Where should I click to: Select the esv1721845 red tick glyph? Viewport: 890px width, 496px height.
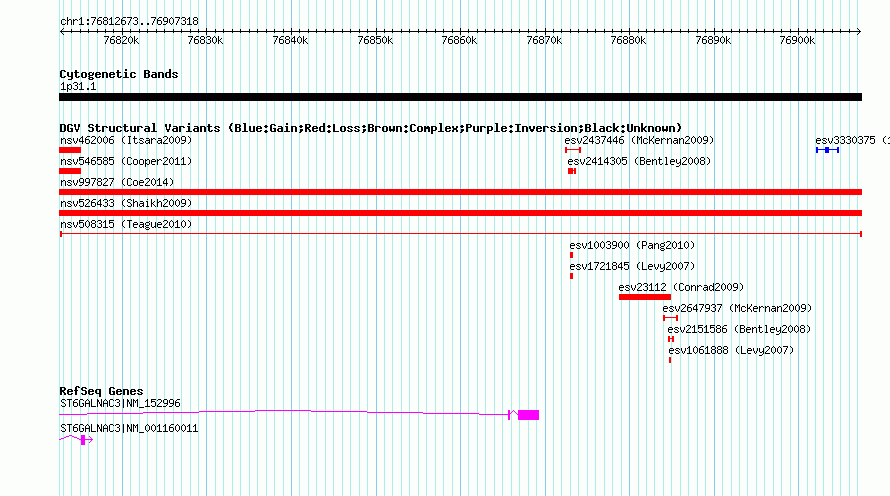[x=572, y=276]
